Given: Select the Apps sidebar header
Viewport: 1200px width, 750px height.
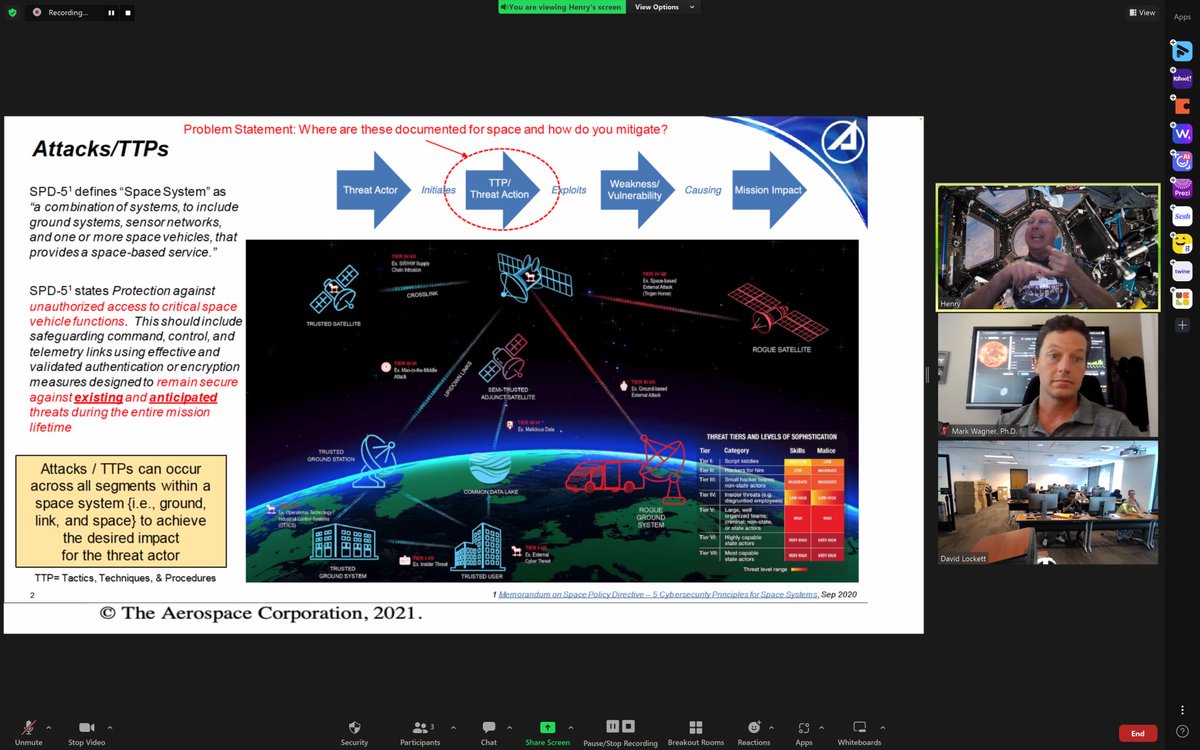Looking at the screenshot, I should [x=1182, y=17].
